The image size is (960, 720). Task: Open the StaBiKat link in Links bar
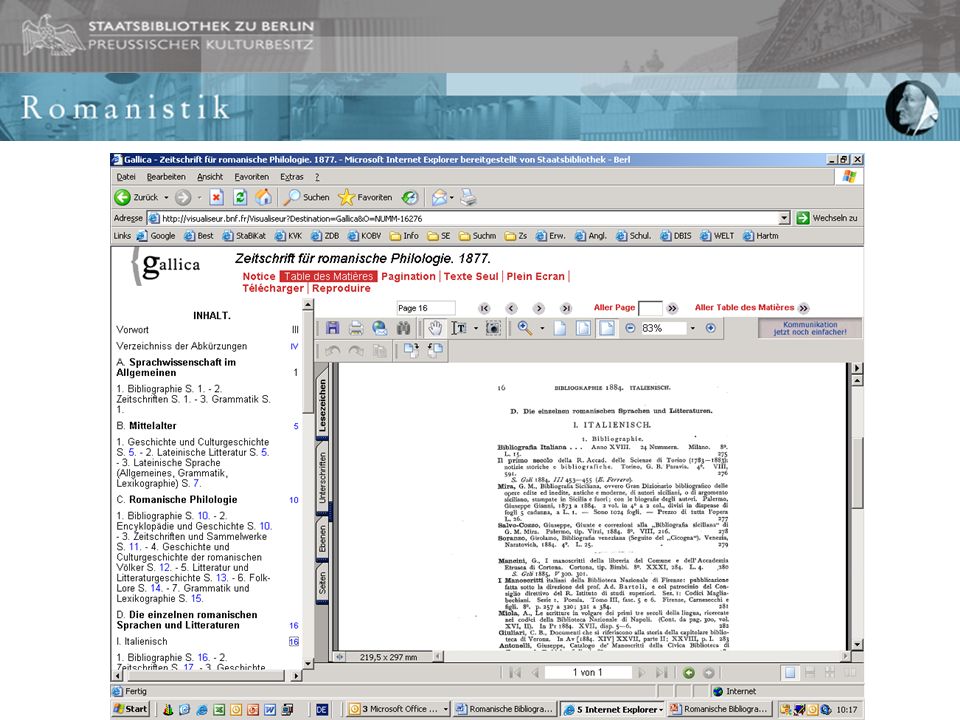pos(244,236)
